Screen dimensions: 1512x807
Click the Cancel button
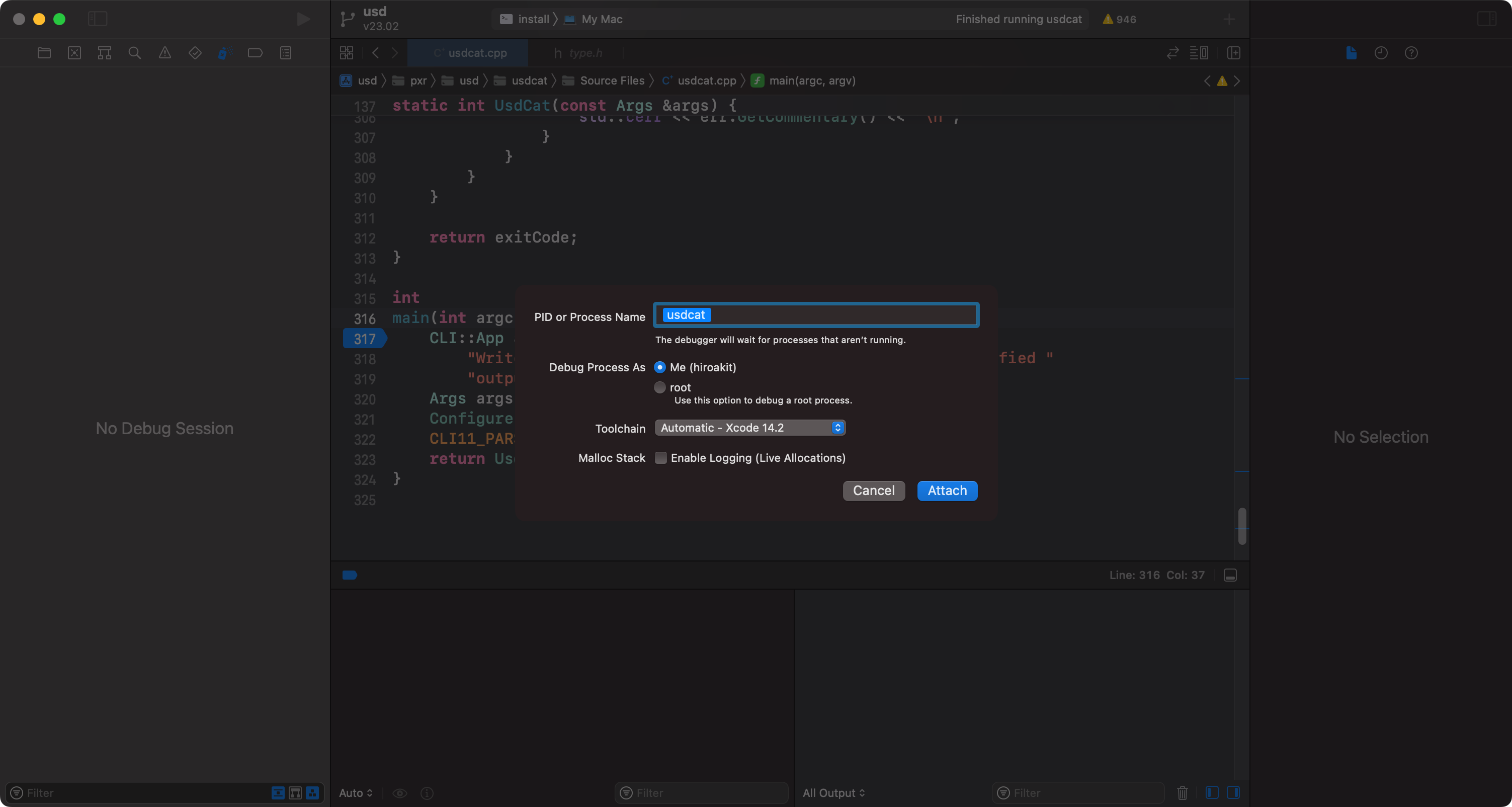pos(873,491)
